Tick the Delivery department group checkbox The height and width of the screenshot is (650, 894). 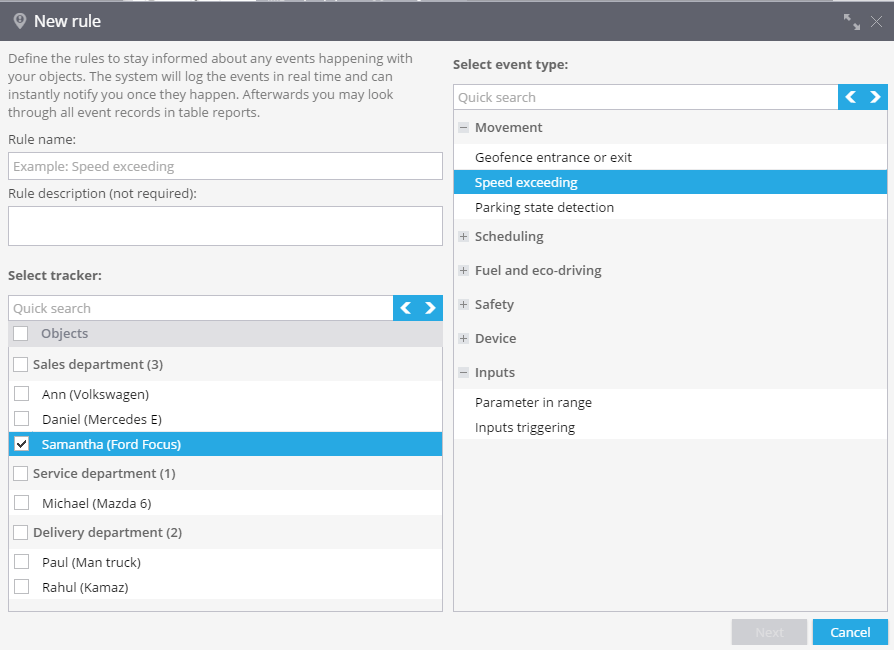(x=21, y=533)
